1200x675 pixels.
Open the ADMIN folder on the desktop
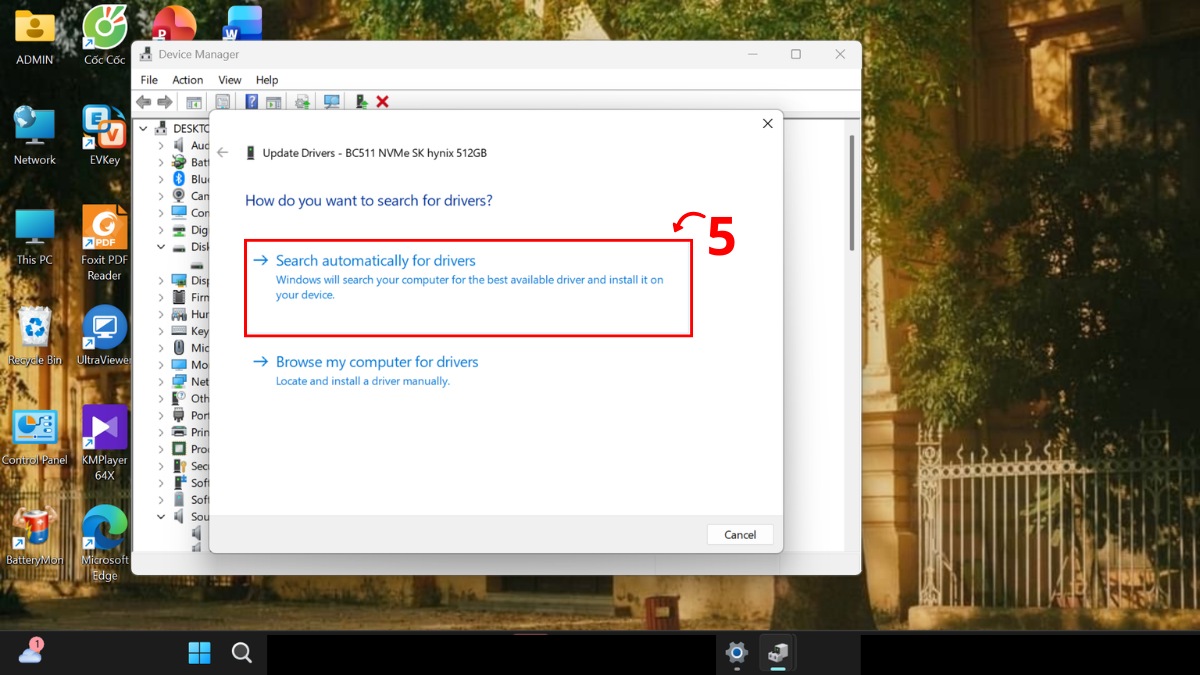coord(35,37)
